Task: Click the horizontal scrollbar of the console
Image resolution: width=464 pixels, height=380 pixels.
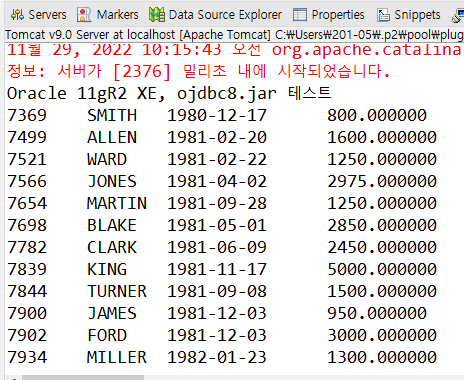Action: 83,378
